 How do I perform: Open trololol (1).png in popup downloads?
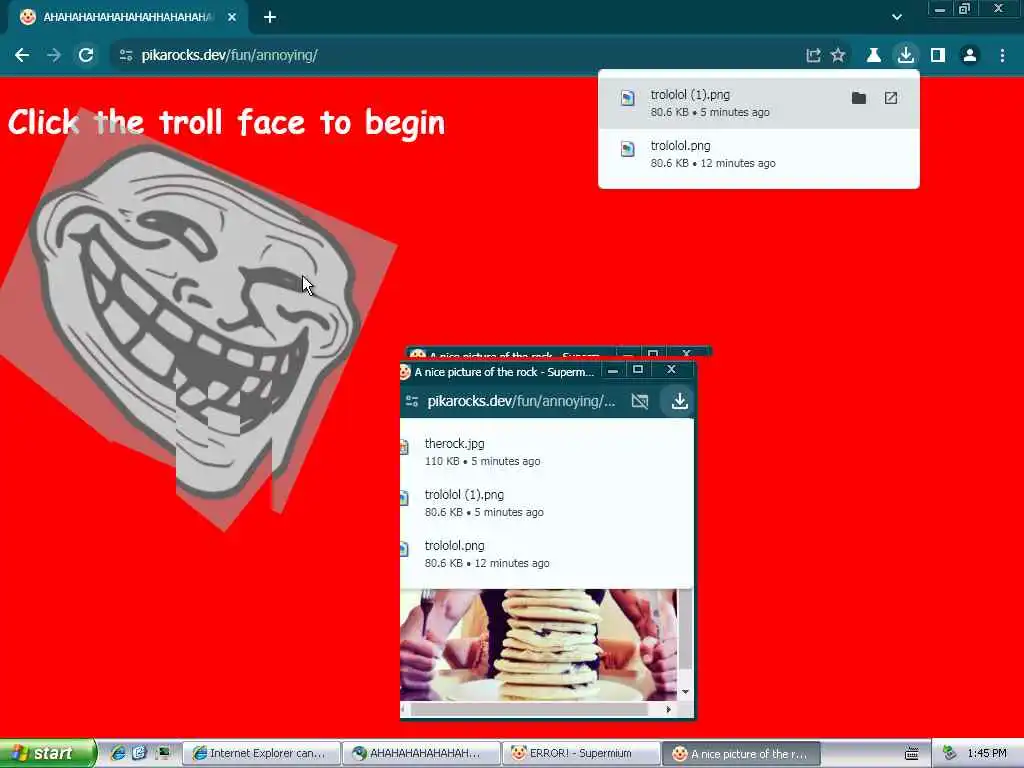(547, 503)
